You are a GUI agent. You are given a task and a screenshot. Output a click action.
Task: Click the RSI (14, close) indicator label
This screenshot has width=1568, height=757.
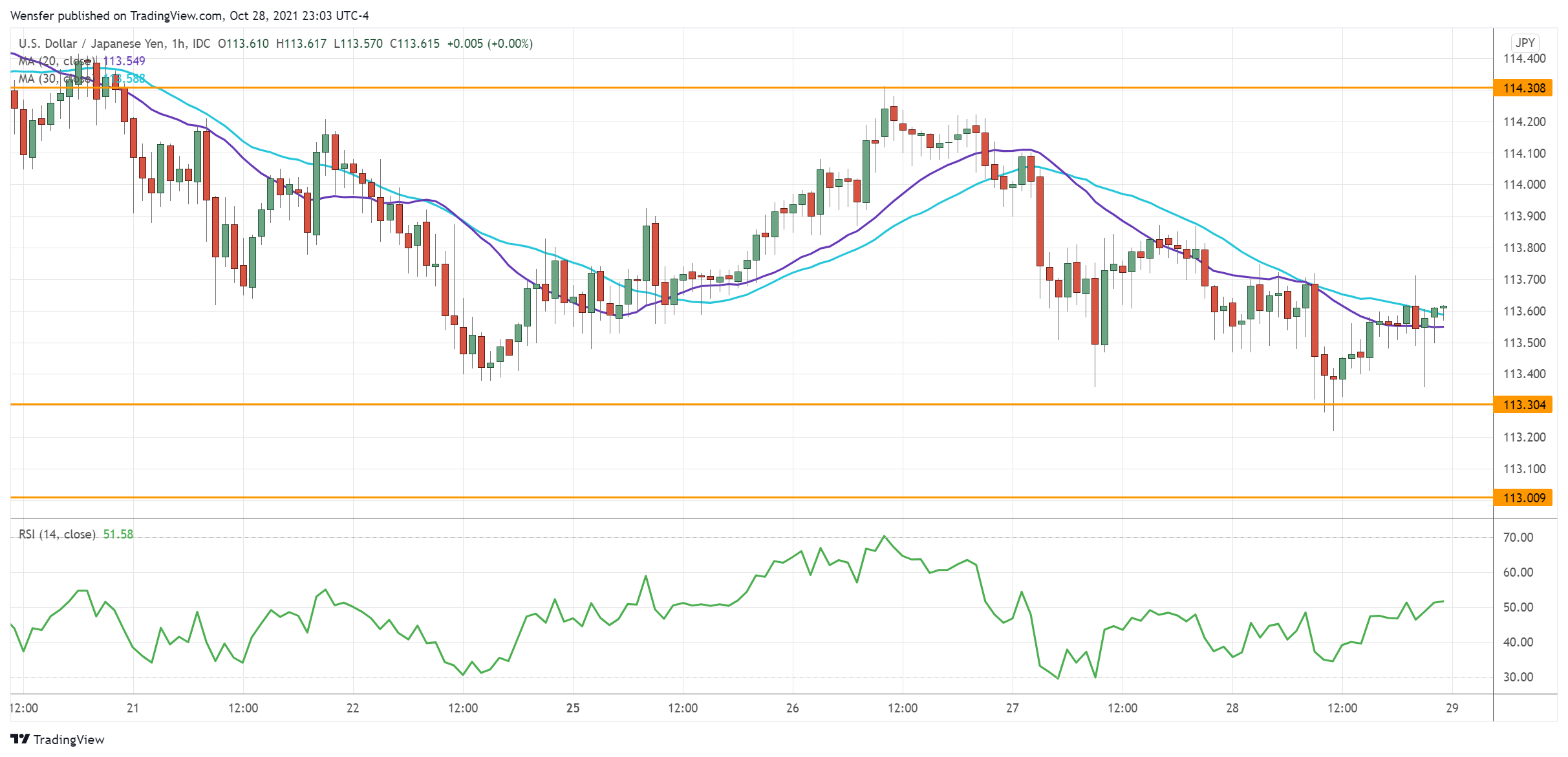coord(57,534)
